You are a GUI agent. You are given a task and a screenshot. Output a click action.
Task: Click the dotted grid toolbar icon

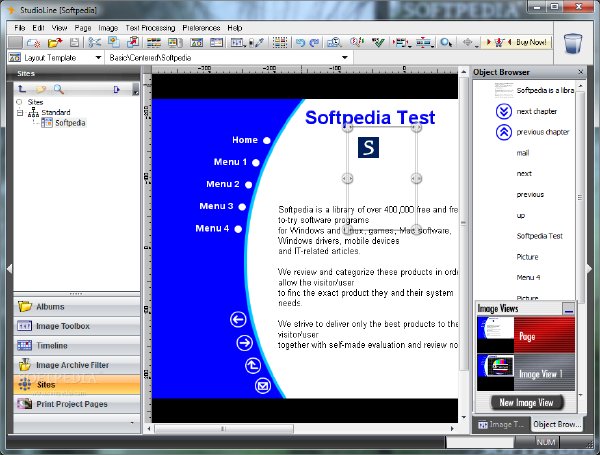click(x=280, y=42)
